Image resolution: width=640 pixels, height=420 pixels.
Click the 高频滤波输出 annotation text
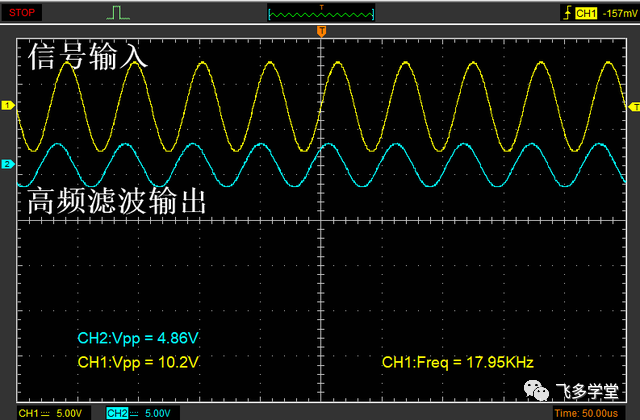pos(117,201)
